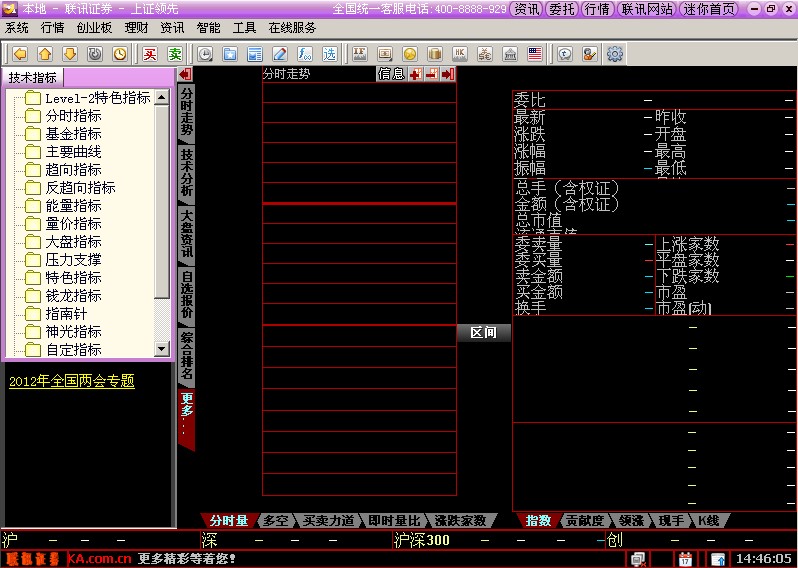Open settings with the gear toolbar icon
Viewport: 798px width, 568px height.
[x=615, y=53]
